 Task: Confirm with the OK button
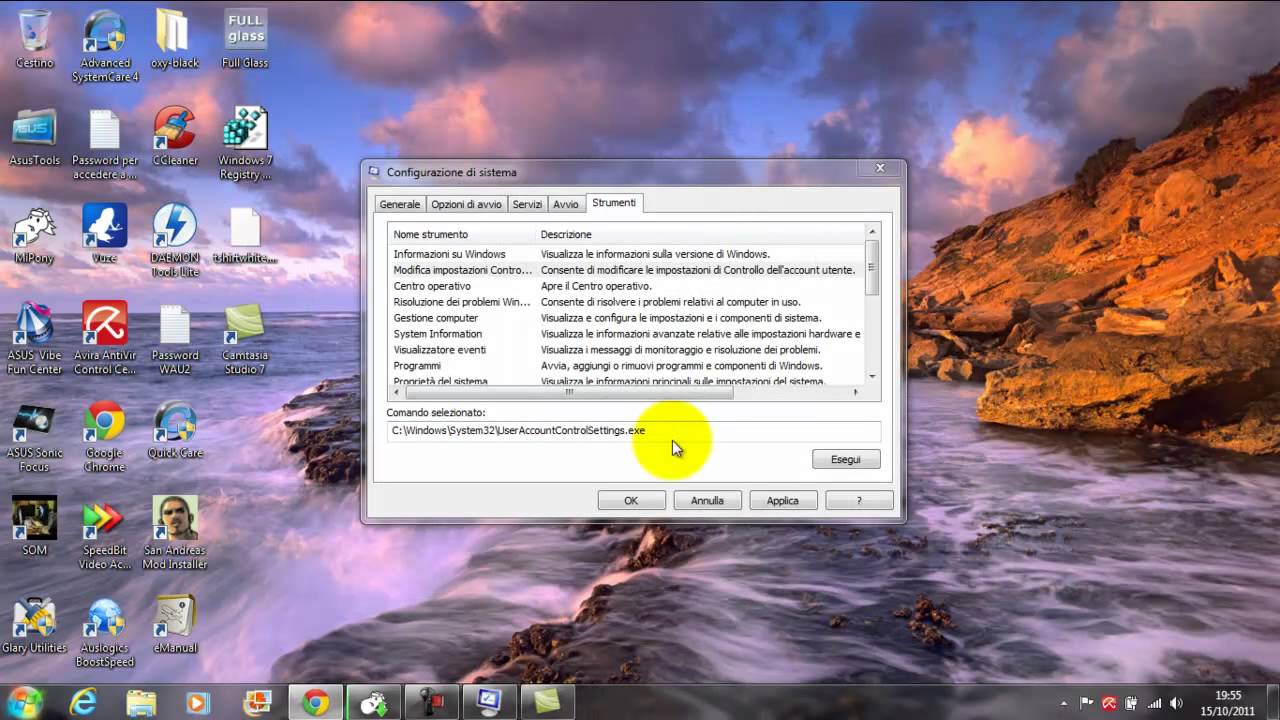point(631,500)
